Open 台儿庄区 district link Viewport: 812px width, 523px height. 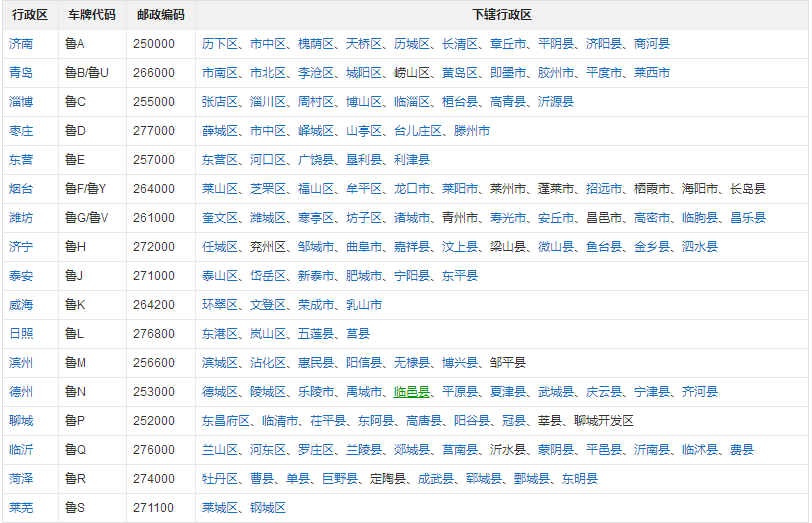pos(418,131)
